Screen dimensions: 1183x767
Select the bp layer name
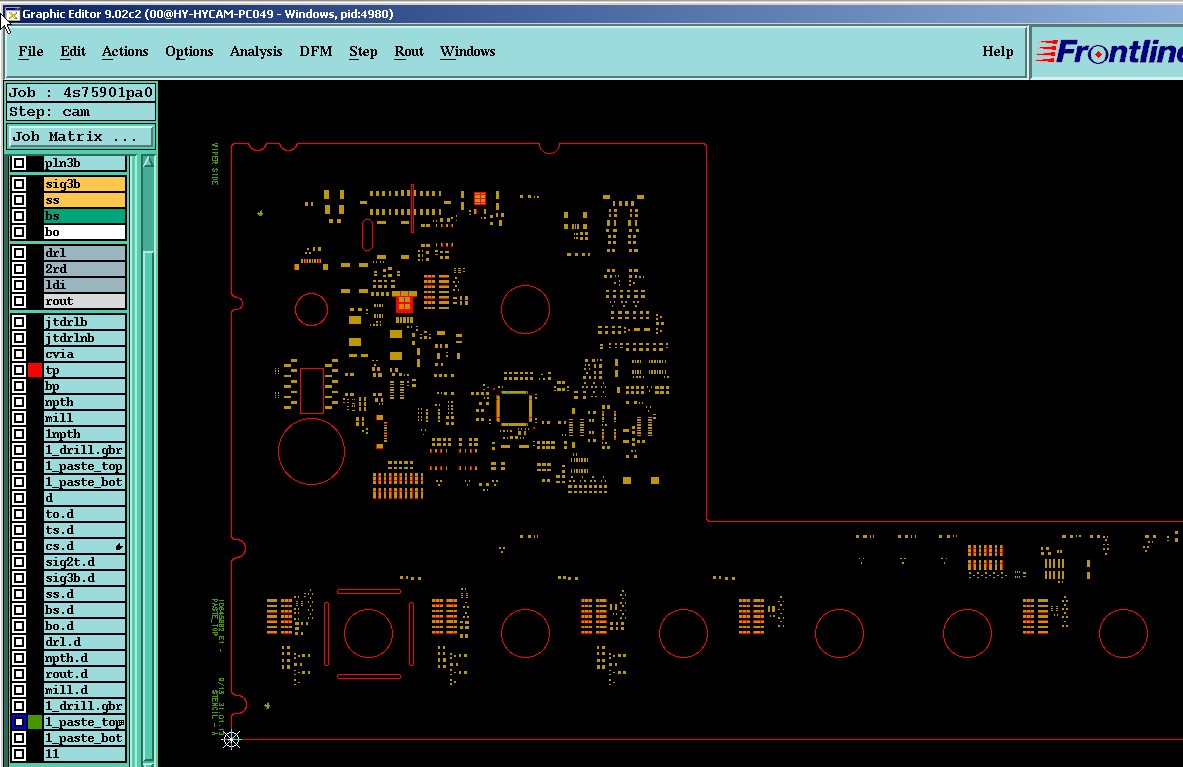[x=84, y=386]
